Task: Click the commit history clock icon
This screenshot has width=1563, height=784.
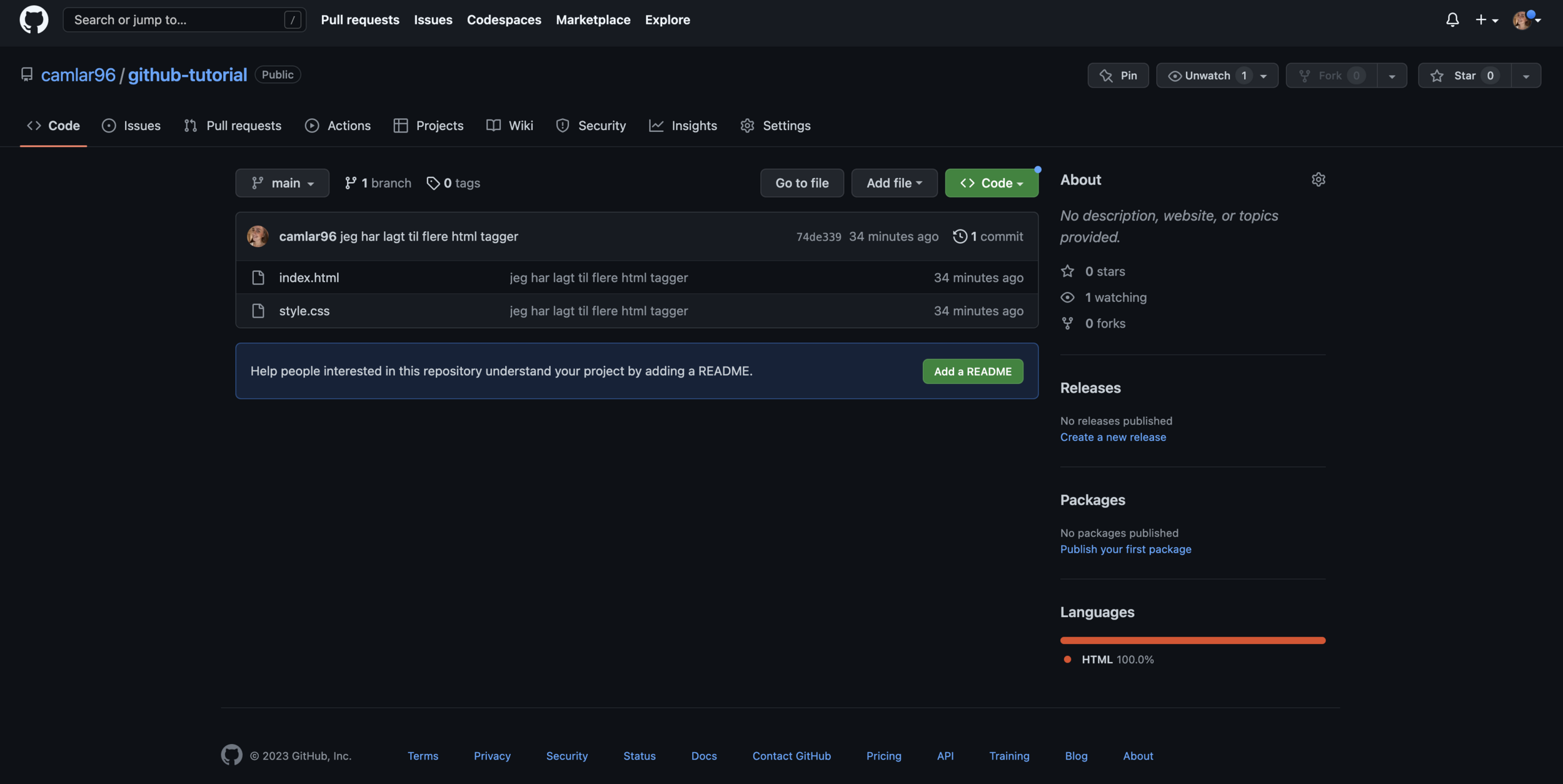Action: [960, 236]
